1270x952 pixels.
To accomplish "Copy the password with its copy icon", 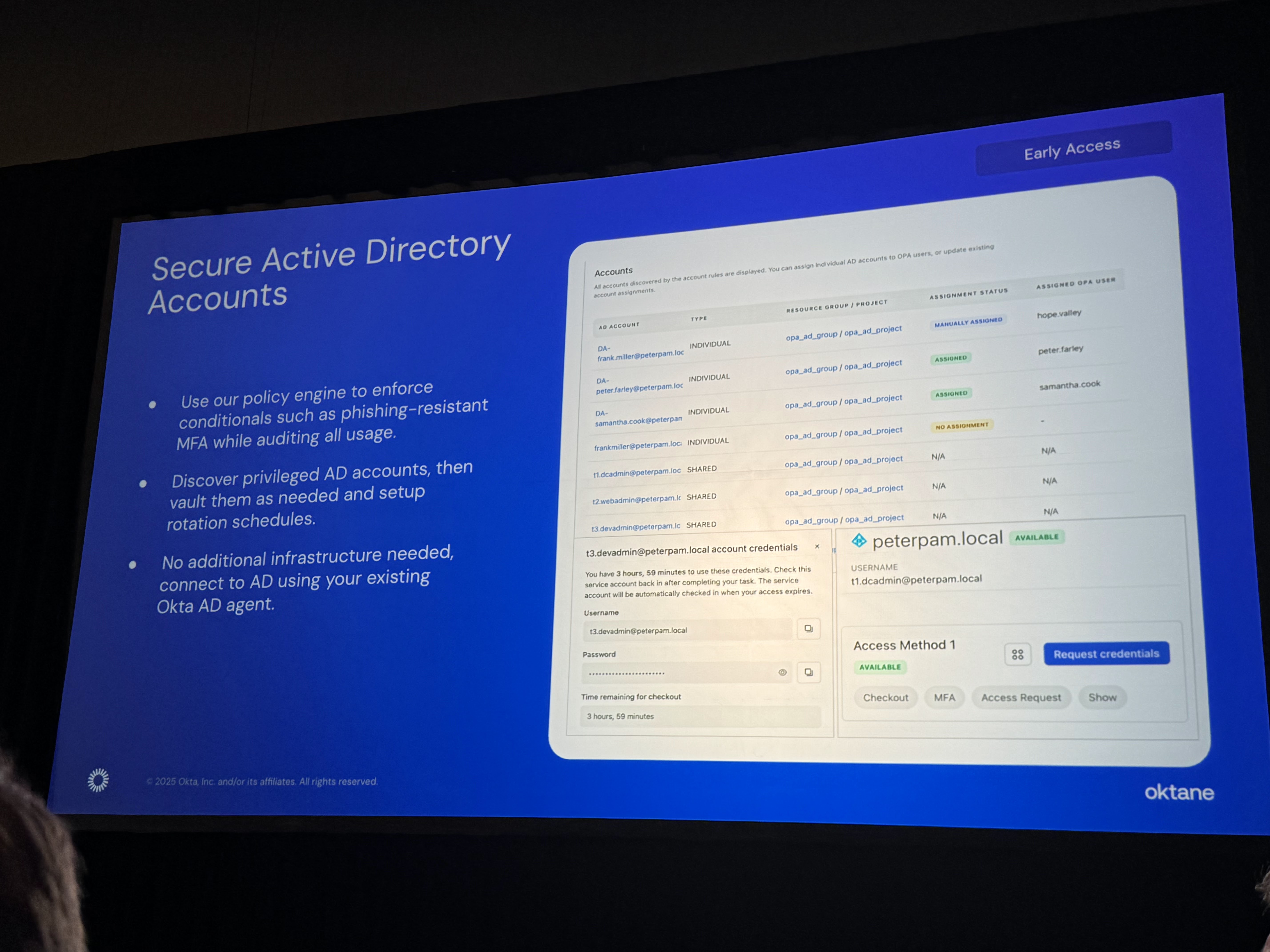I will point(808,672).
